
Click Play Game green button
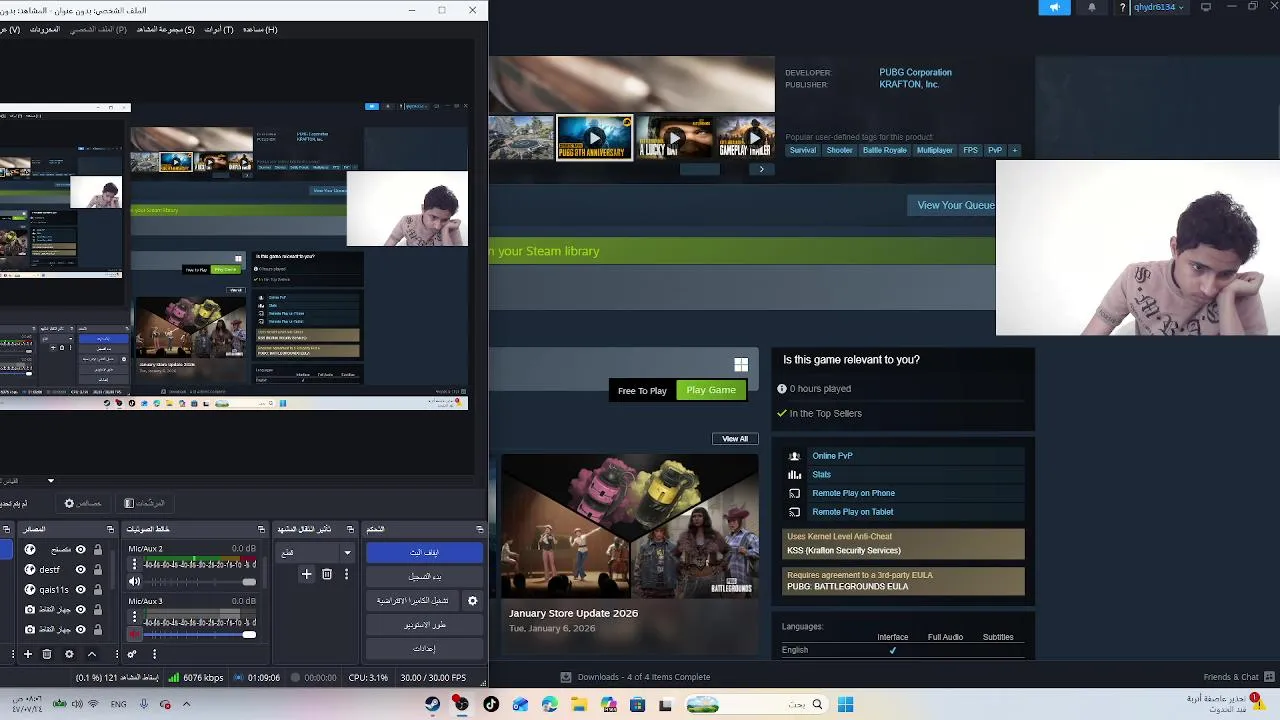click(x=711, y=390)
